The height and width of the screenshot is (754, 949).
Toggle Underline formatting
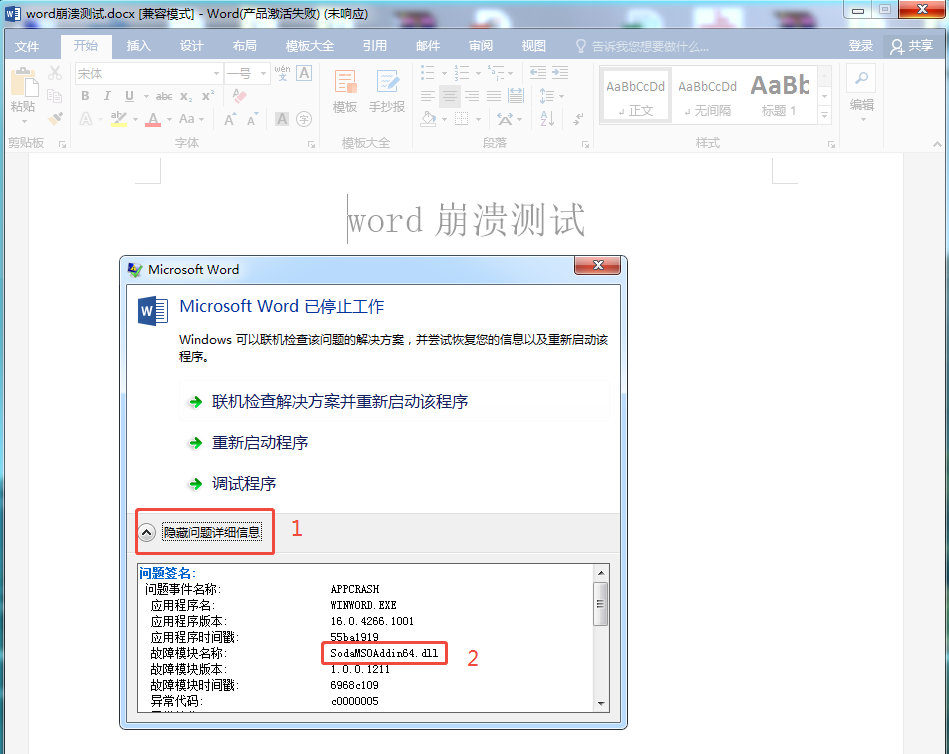coord(129,96)
